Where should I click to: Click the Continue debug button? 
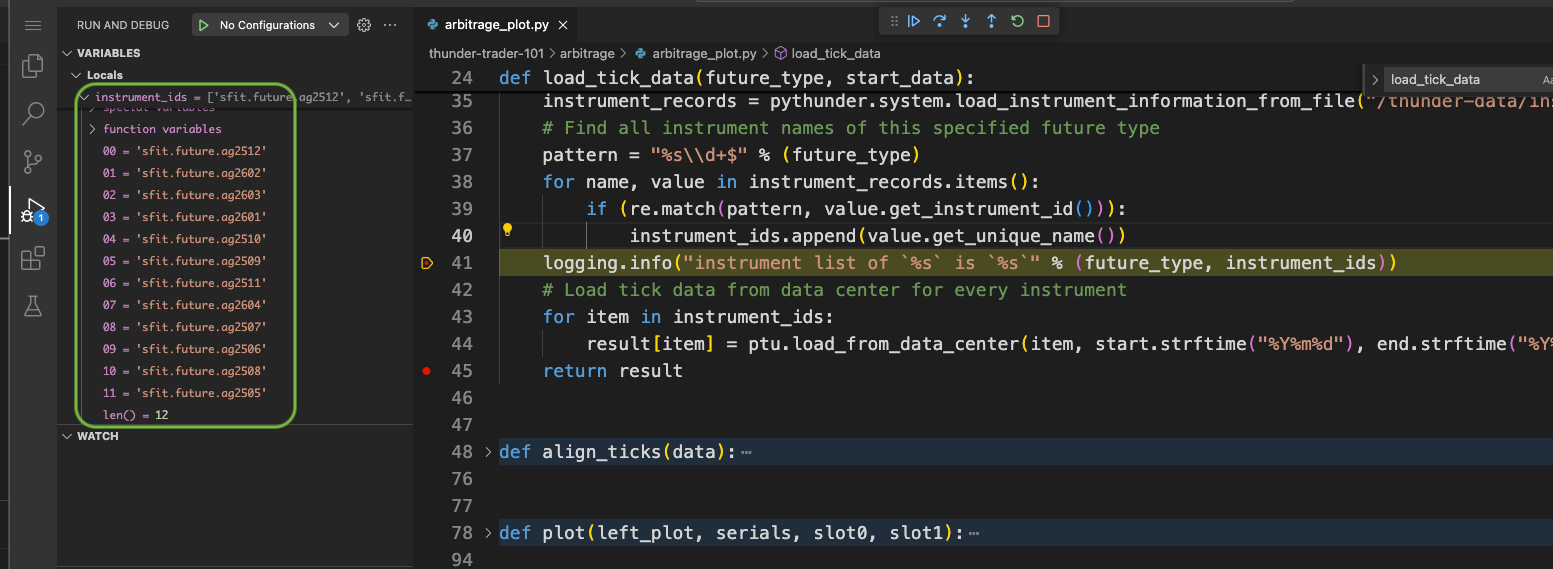914,21
